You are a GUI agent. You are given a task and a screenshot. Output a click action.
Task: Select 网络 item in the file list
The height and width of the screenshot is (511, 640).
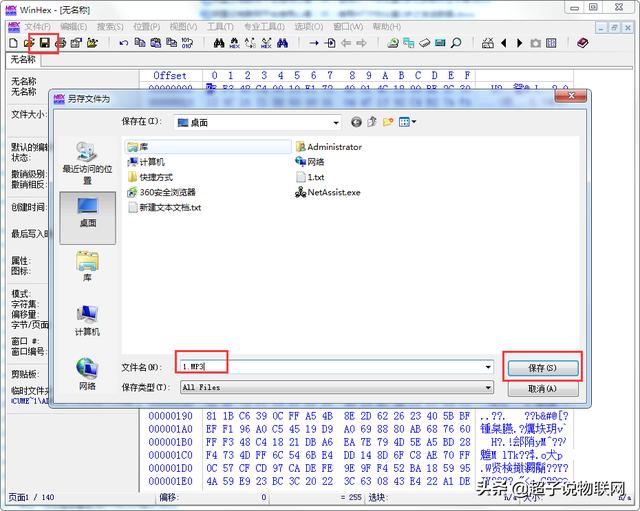[x=309, y=162]
